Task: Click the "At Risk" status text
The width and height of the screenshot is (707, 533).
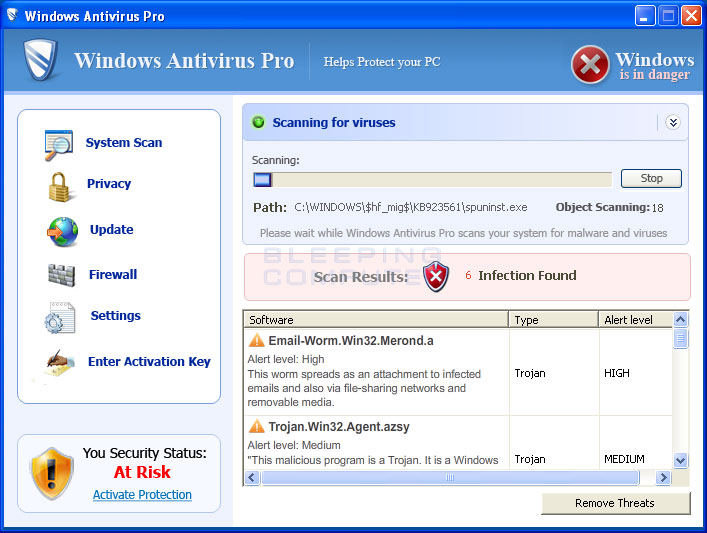Action: (x=142, y=472)
